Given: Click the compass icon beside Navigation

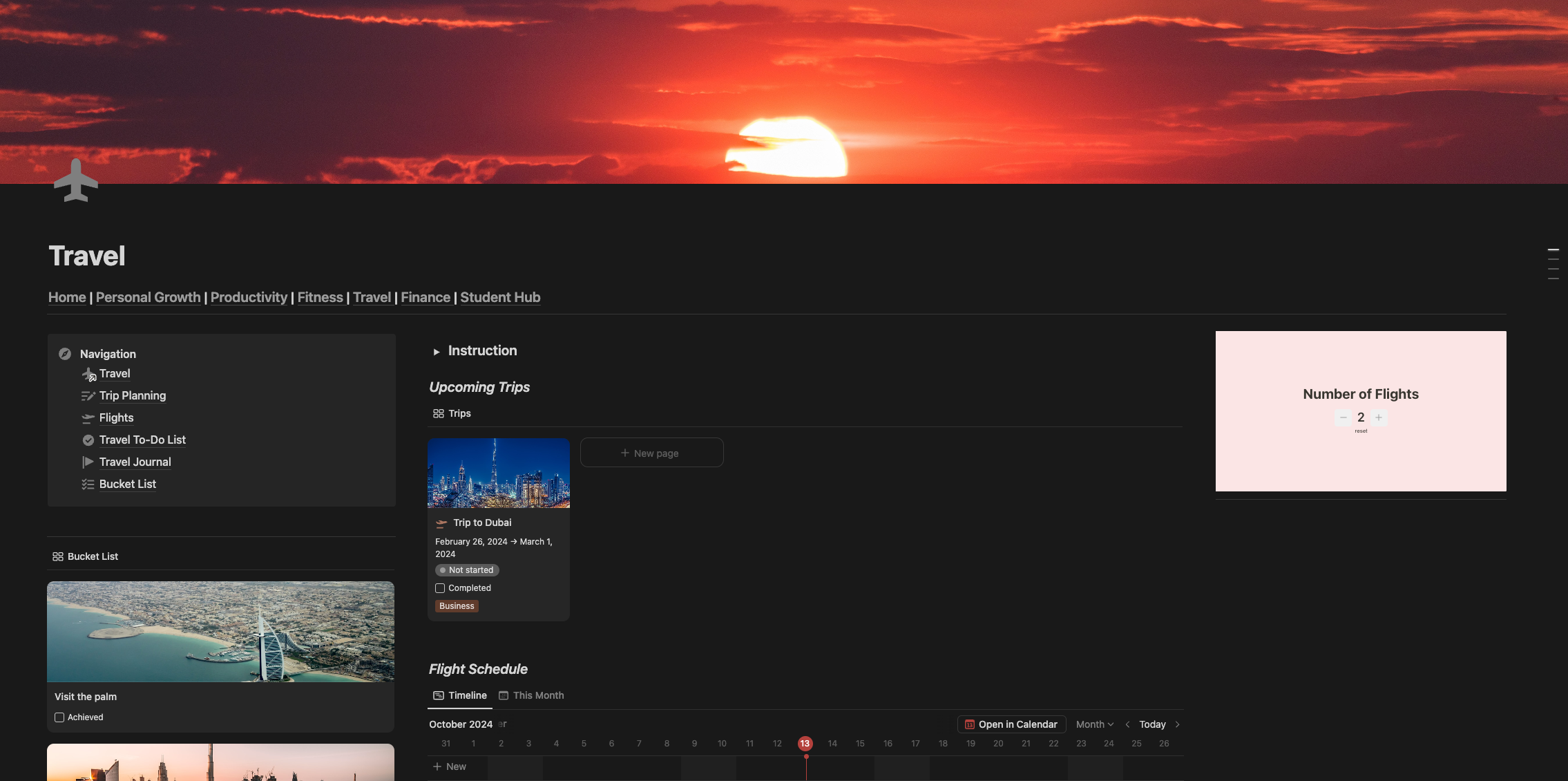Looking at the screenshot, I should pyautogui.click(x=65, y=354).
